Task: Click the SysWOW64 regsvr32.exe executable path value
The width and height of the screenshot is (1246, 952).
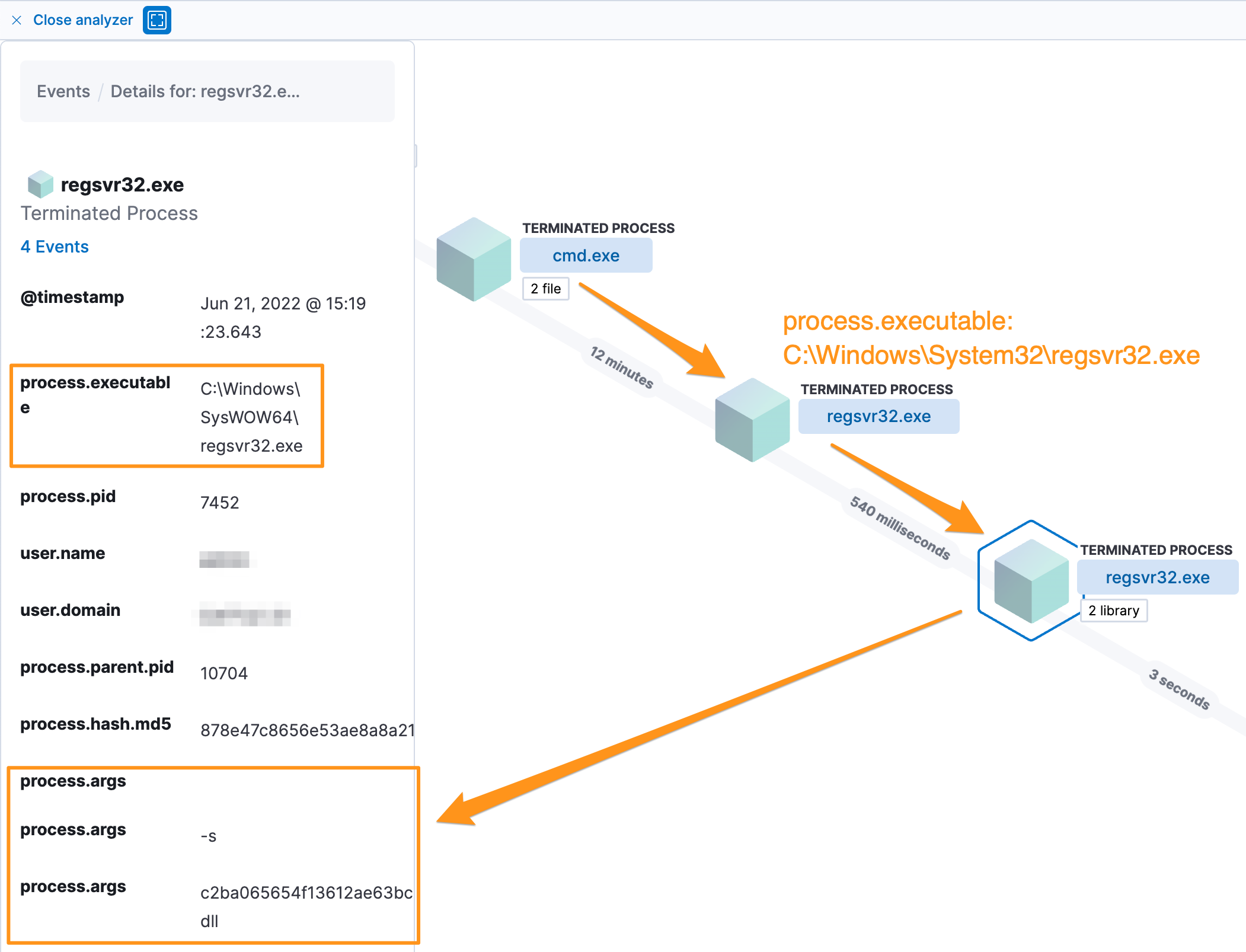Action: point(251,417)
